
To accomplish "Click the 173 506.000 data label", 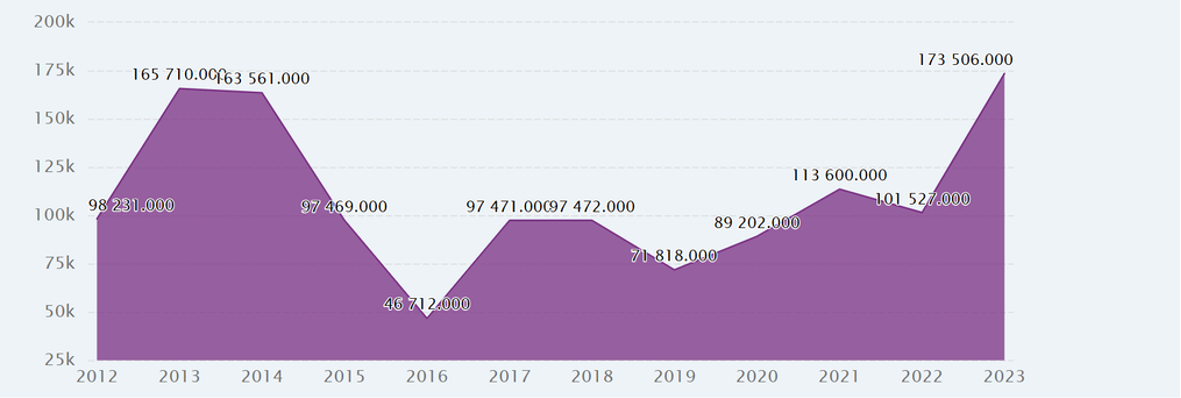I will (x=966, y=60).
